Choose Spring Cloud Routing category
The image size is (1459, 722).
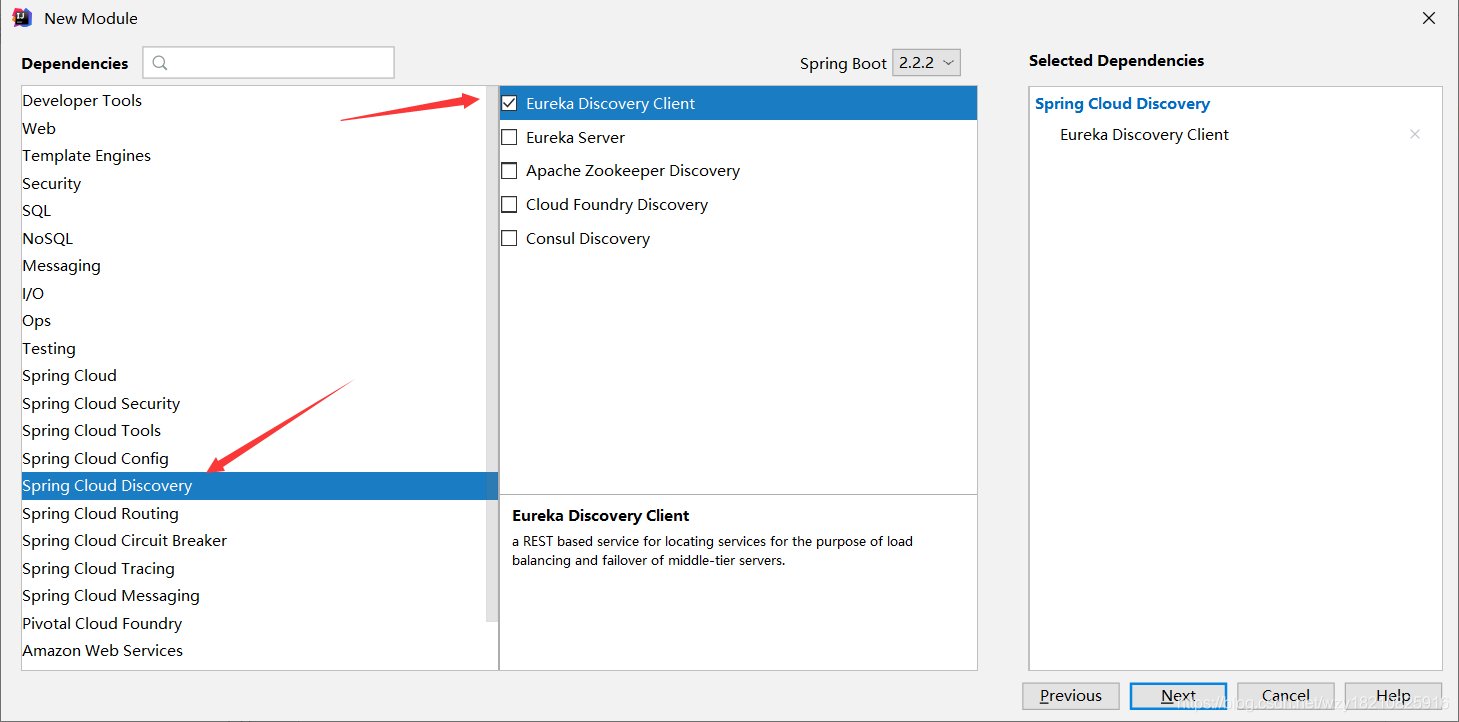click(x=254, y=513)
